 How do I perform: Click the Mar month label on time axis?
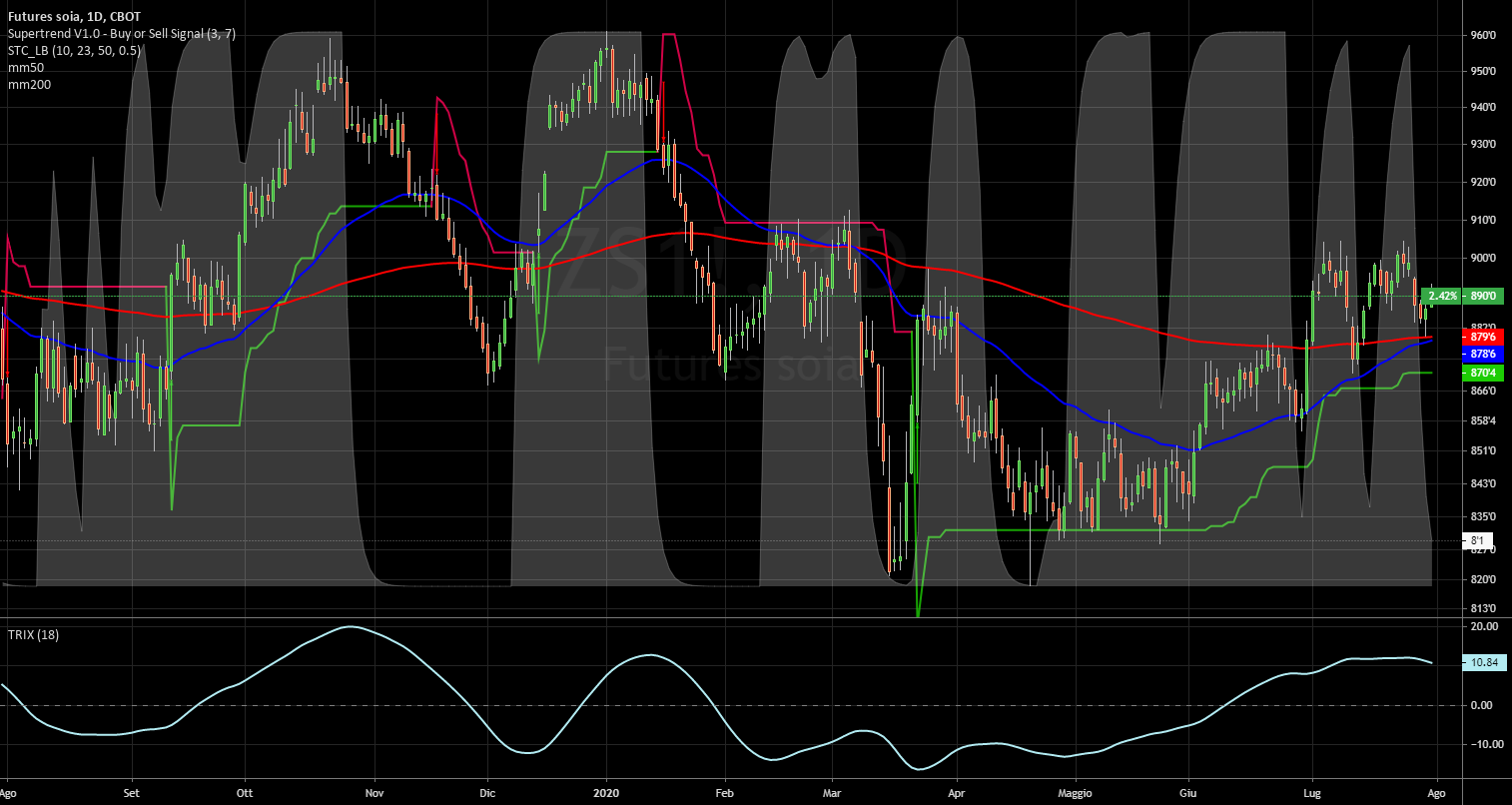pos(832,791)
